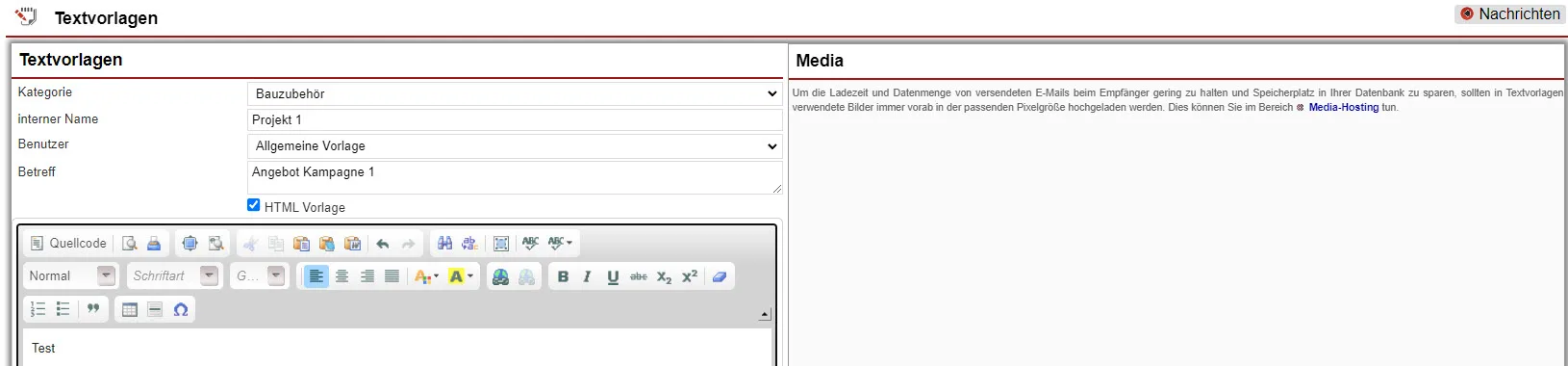Click the insert link globe icon
This screenshot has width=1568, height=366.
pos(500,276)
